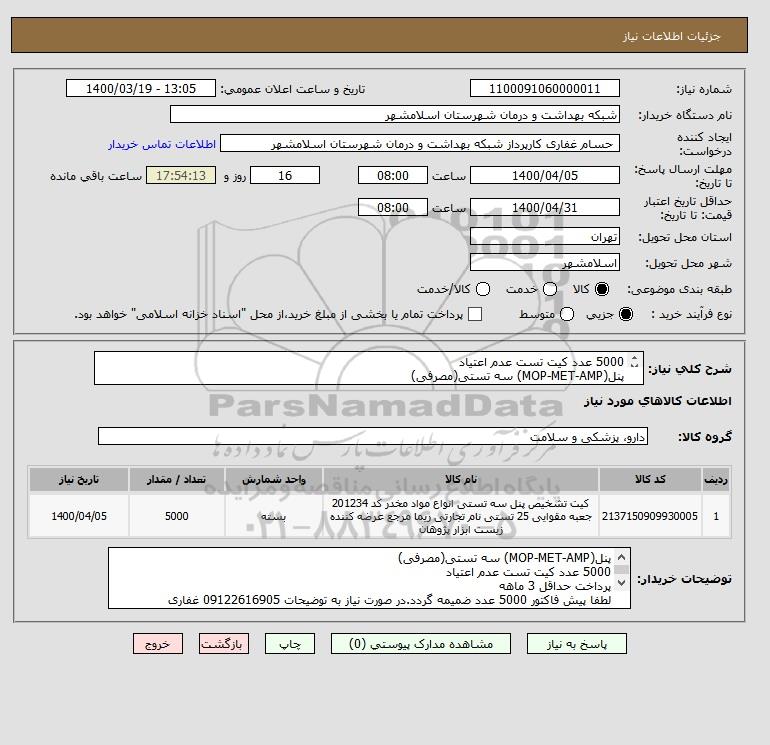
Task: Click the تاریخ نیاز column header
Action: click(79, 479)
